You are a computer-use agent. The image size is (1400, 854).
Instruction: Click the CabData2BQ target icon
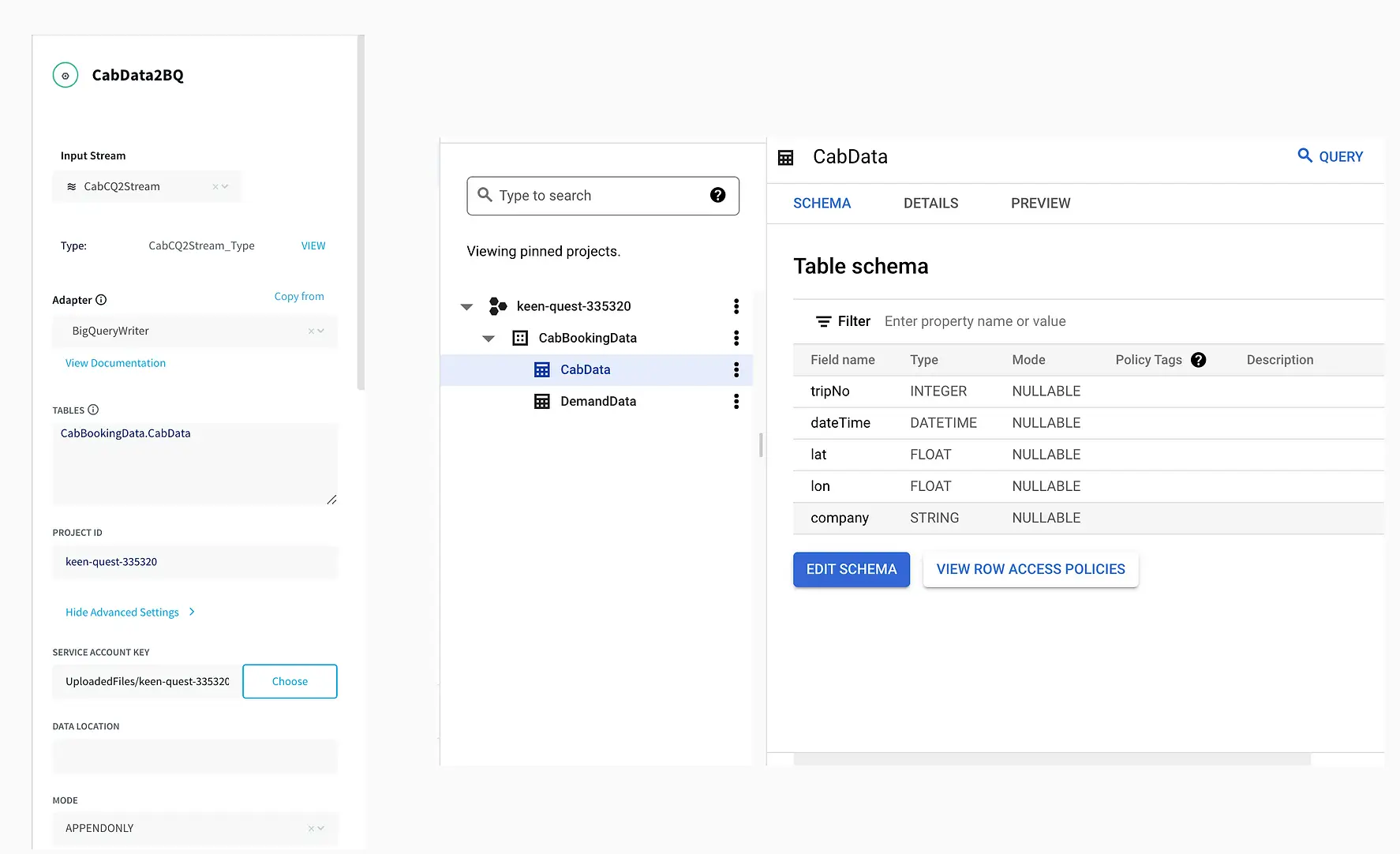66,76
